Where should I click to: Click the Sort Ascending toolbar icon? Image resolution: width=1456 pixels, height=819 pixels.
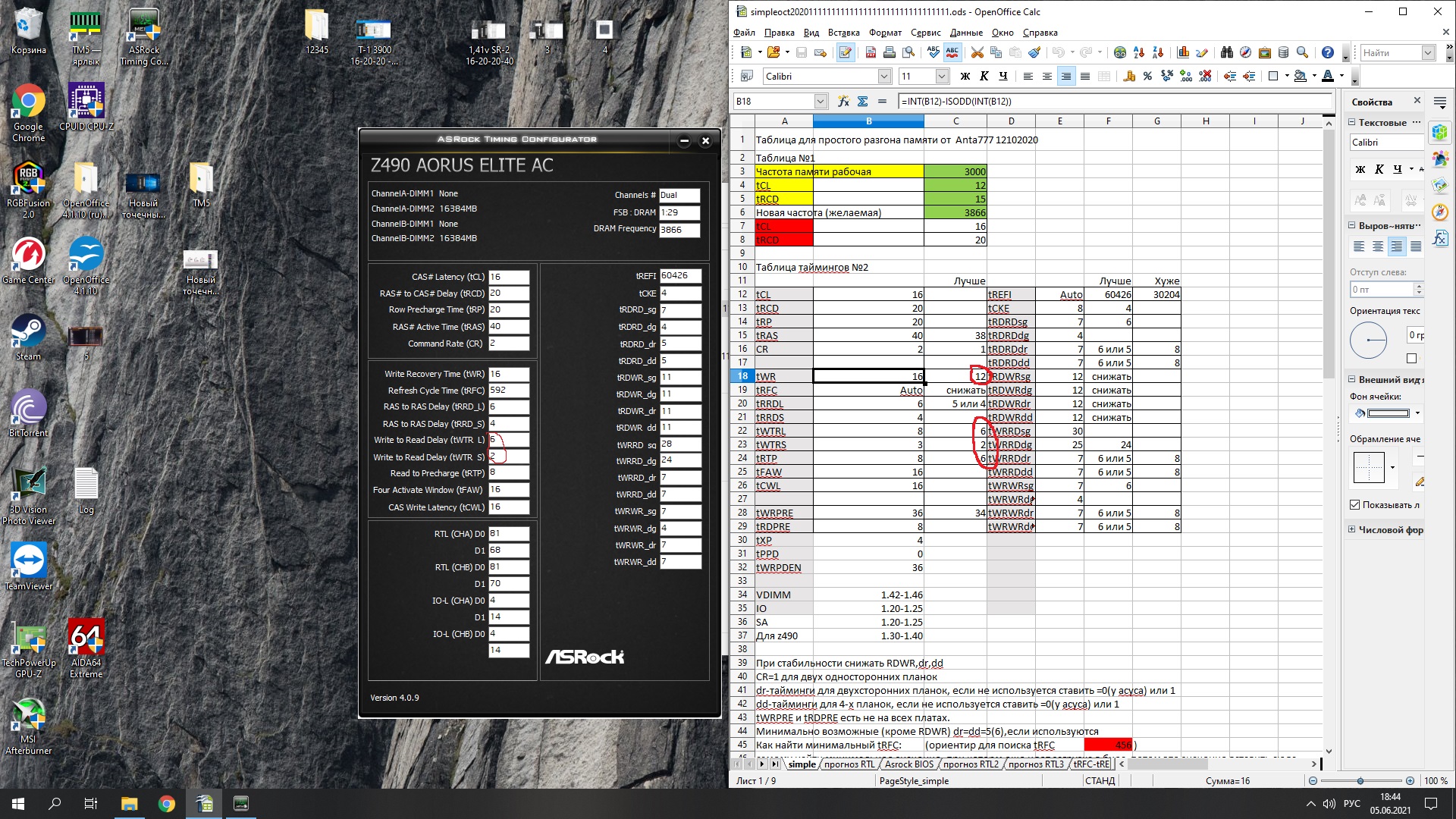click(1138, 53)
